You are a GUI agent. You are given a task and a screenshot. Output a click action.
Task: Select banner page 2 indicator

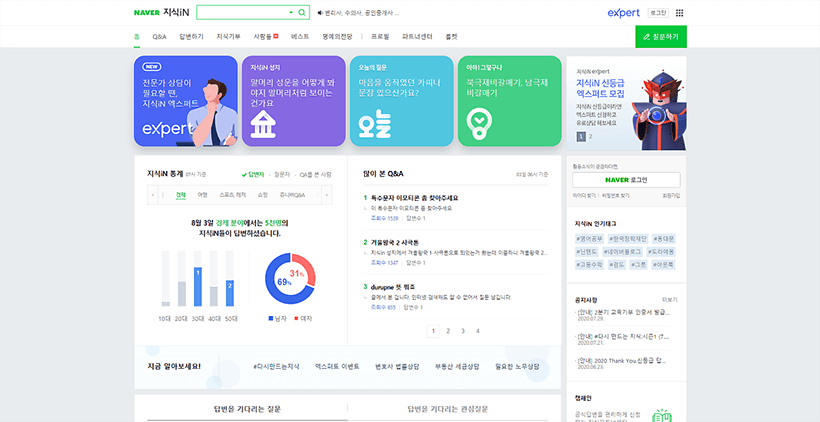coord(590,136)
